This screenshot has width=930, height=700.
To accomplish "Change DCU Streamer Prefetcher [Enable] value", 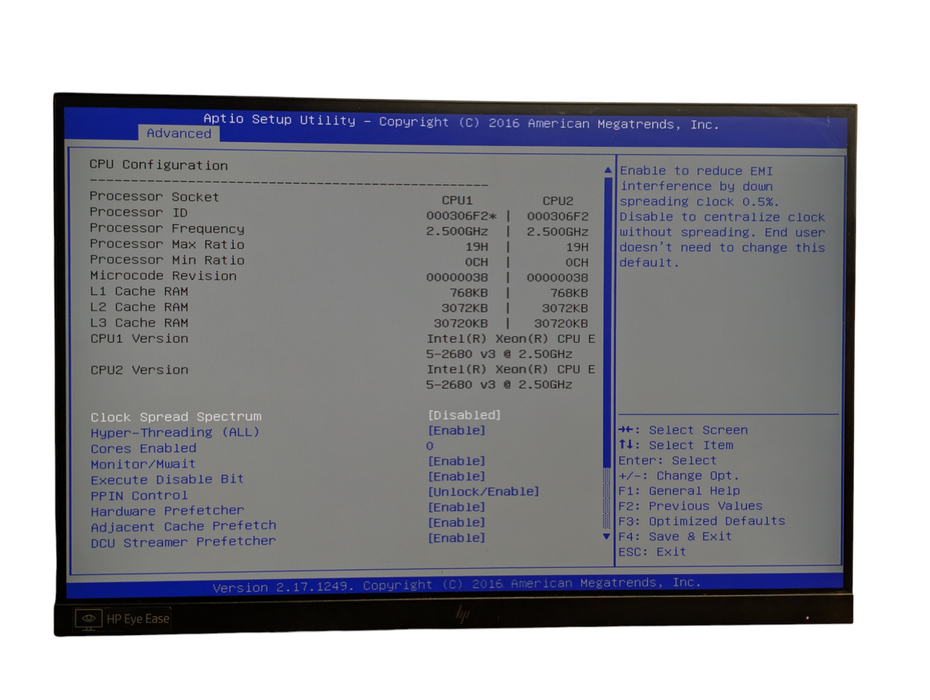I will (457, 538).
